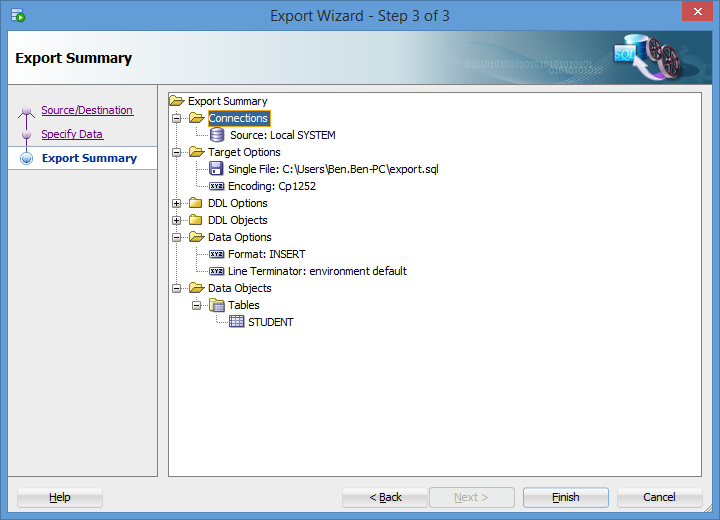Collapse the Connections tree node
This screenshot has height=520, width=720.
pos(177,118)
